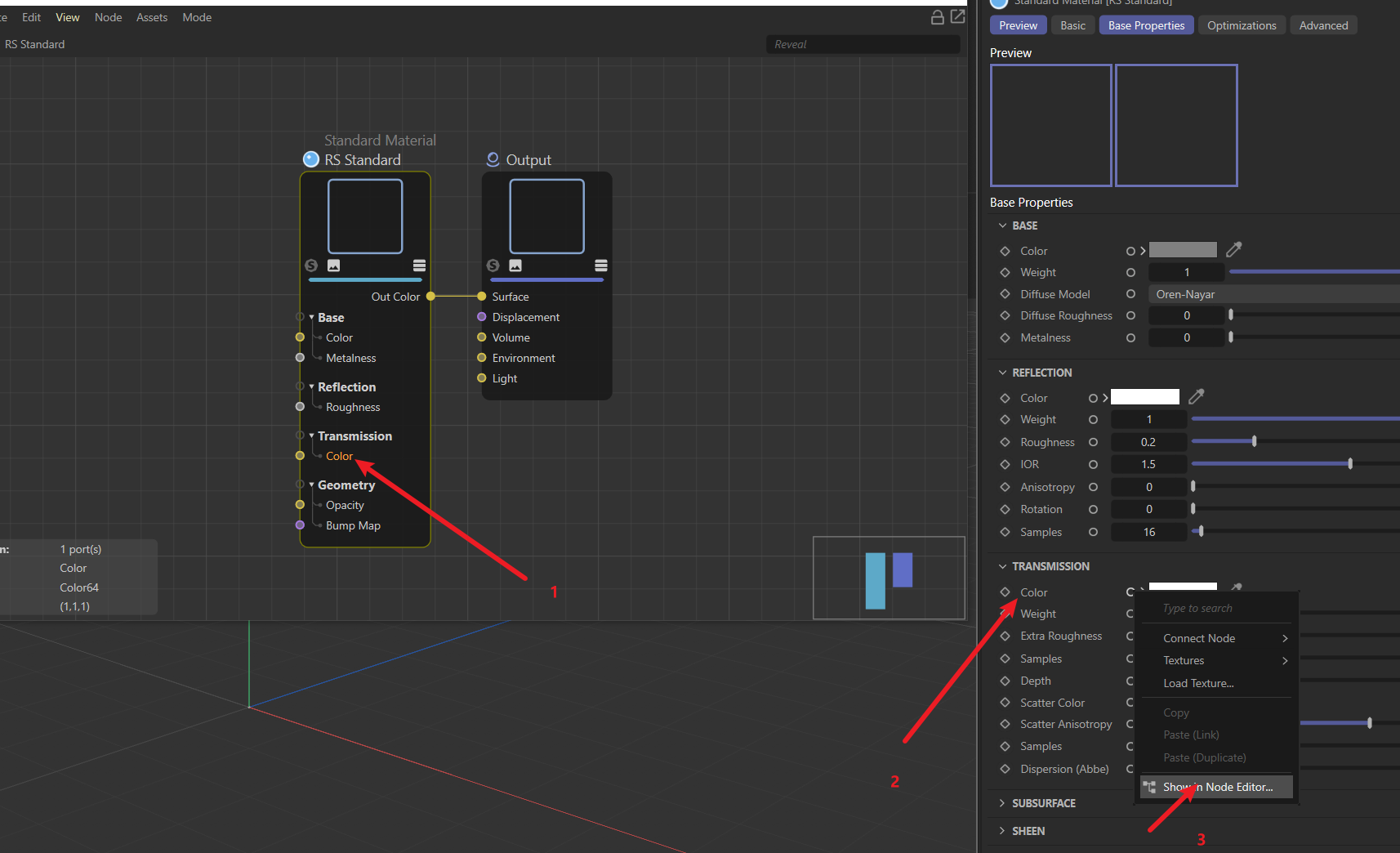Click the Reveal search field

[863, 44]
